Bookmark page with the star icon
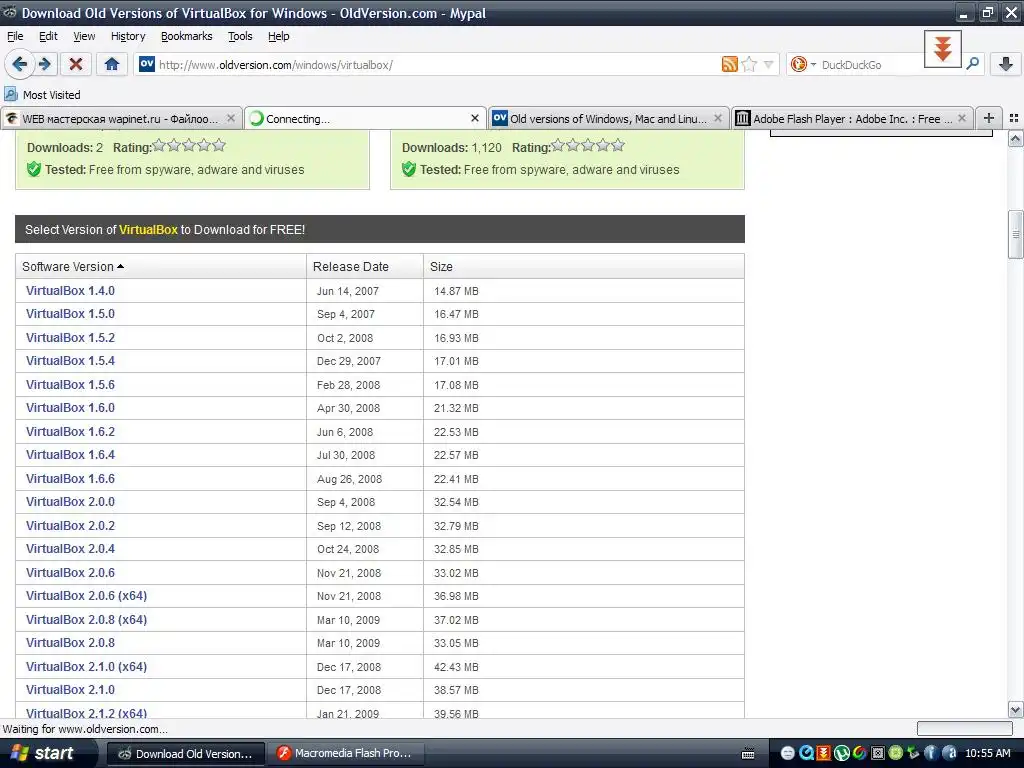Screen dimensions: 1024x768 749,64
